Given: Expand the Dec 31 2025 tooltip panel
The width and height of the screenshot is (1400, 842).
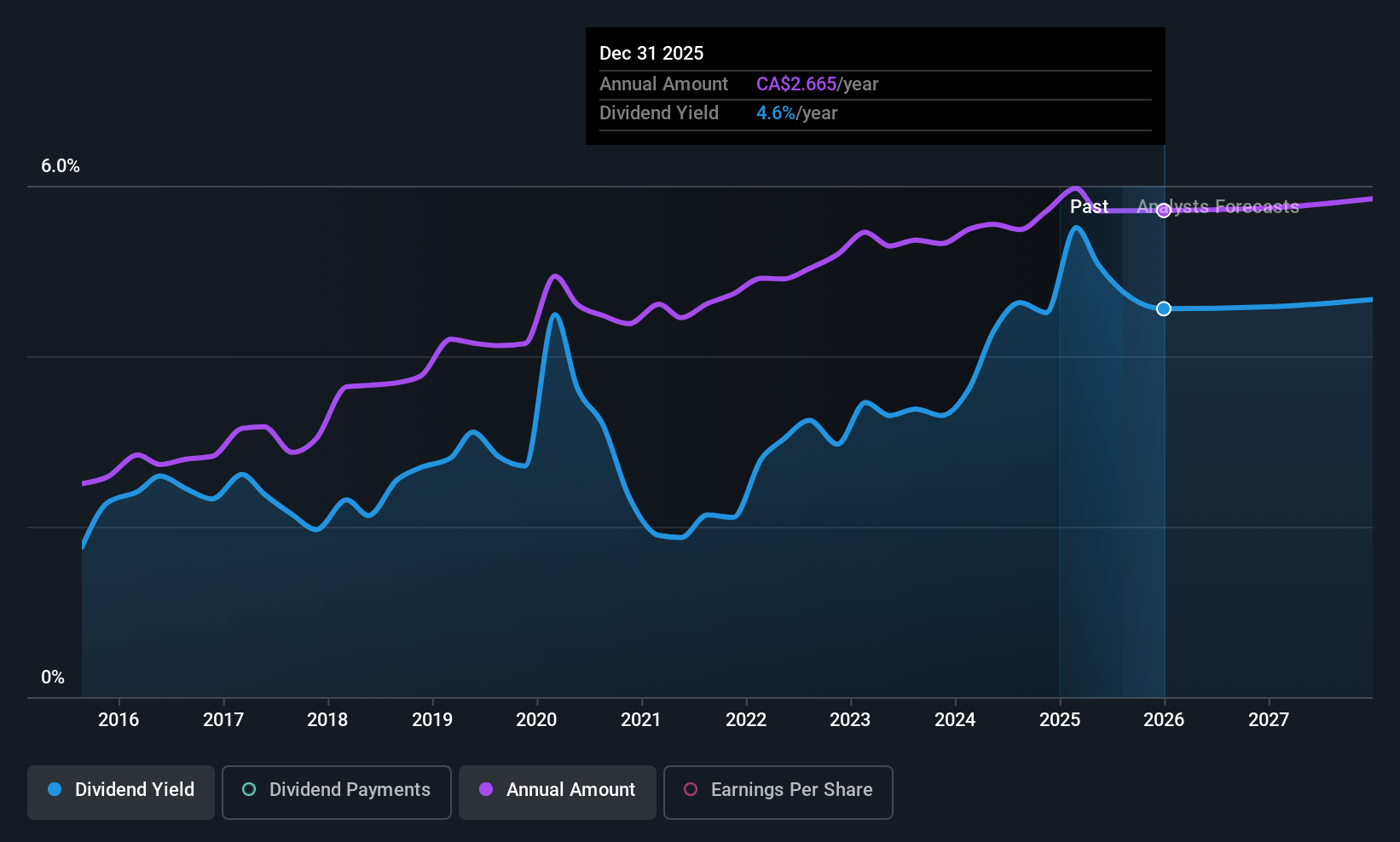Looking at the screenshot, I should coord(875,85).
